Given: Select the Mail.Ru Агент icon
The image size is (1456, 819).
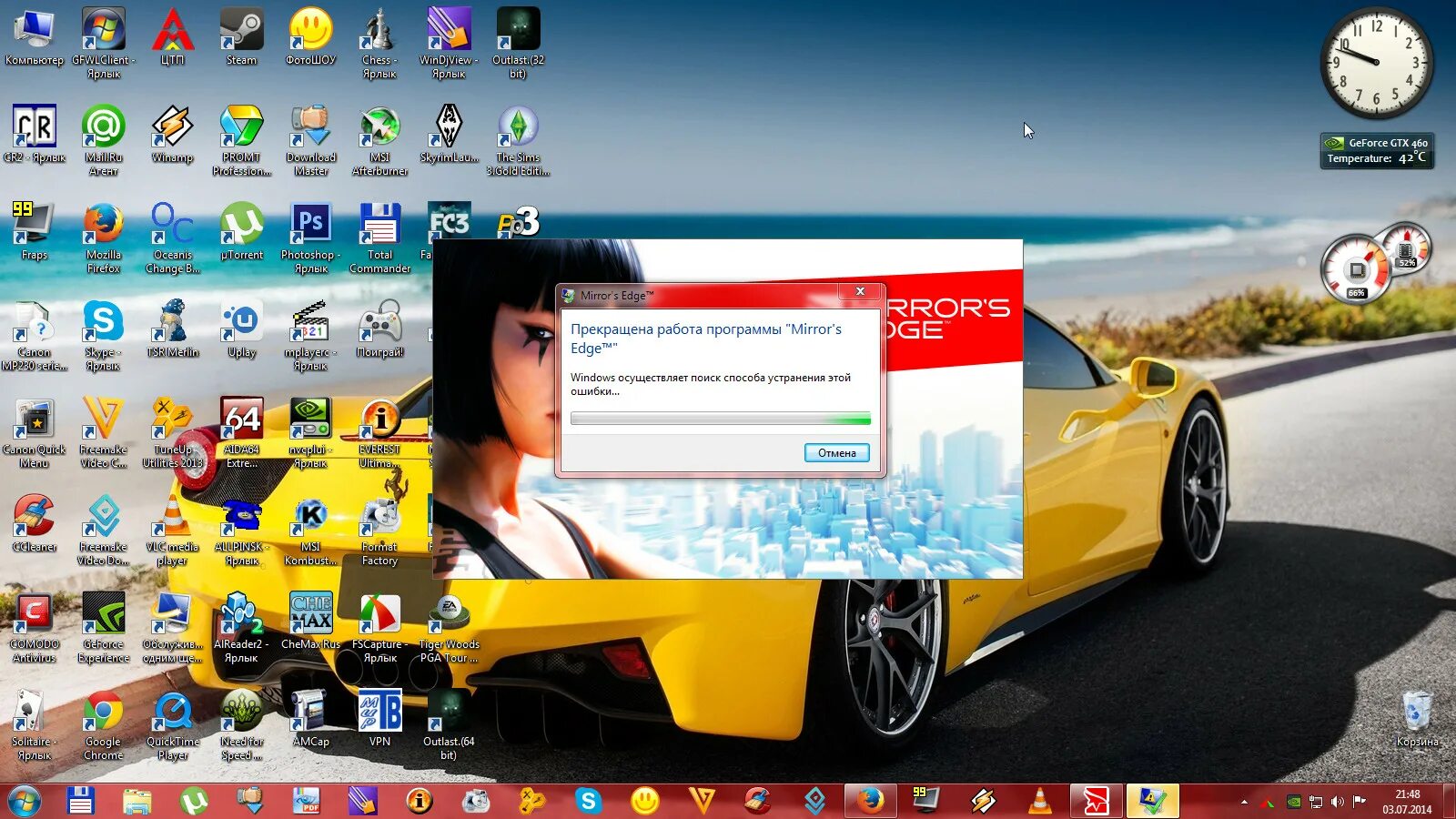Looking at the screenshot, I should click(104, 139).
